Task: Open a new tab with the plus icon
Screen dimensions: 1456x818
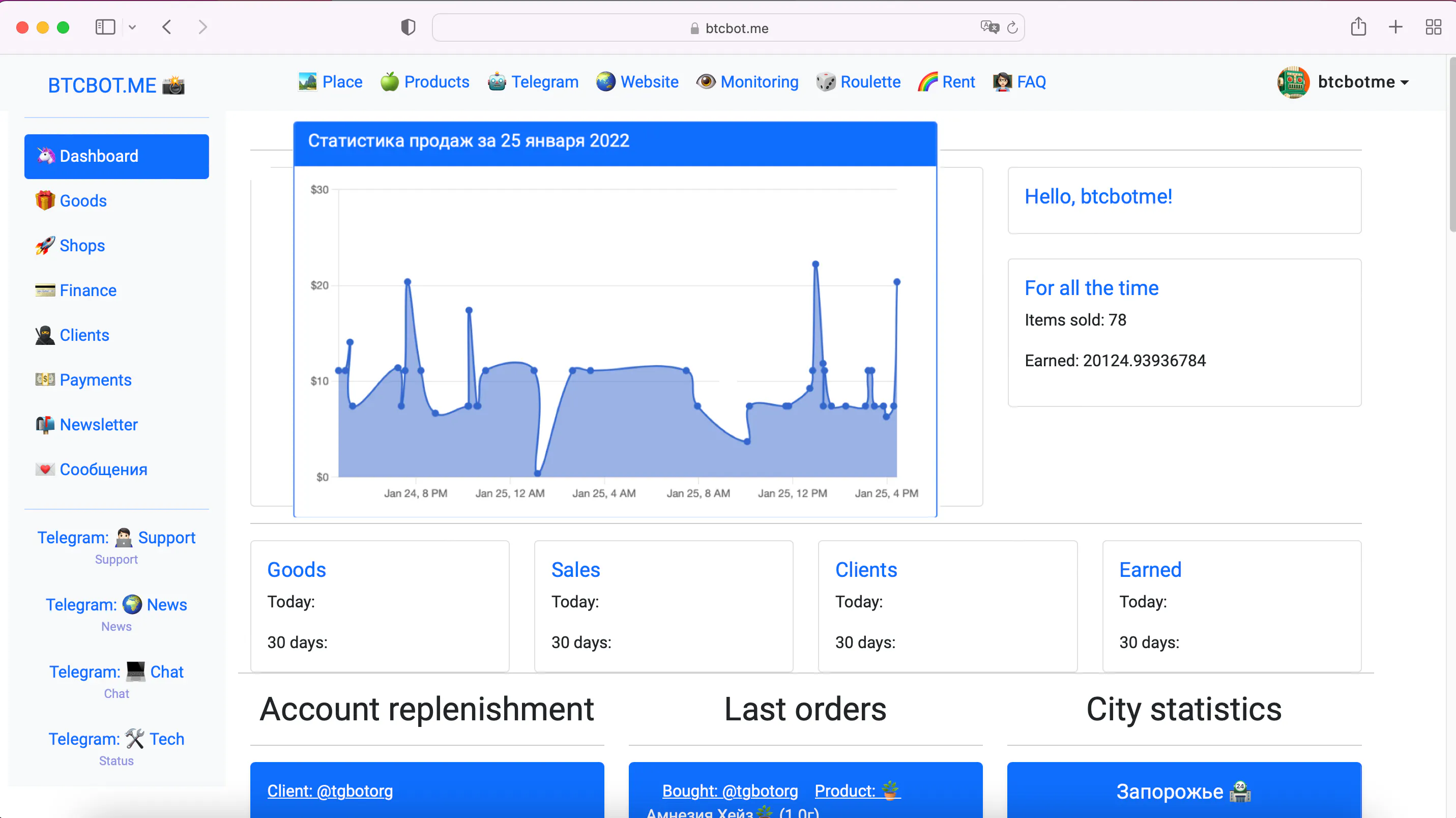Action: click(1395, 27)
